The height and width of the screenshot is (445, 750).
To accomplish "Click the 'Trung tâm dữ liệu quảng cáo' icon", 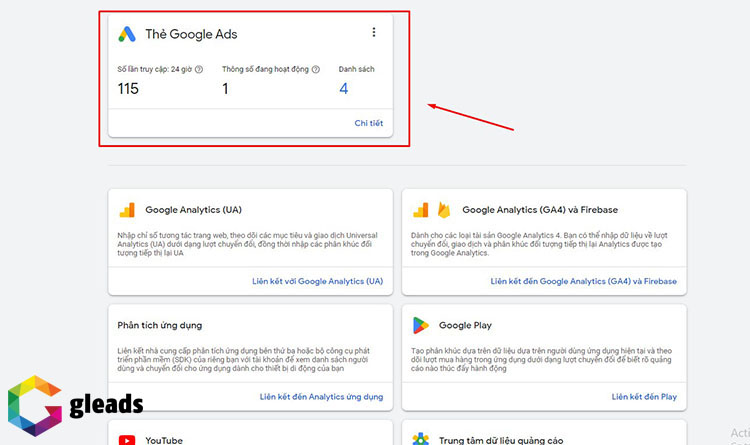I will coord(421,439).
